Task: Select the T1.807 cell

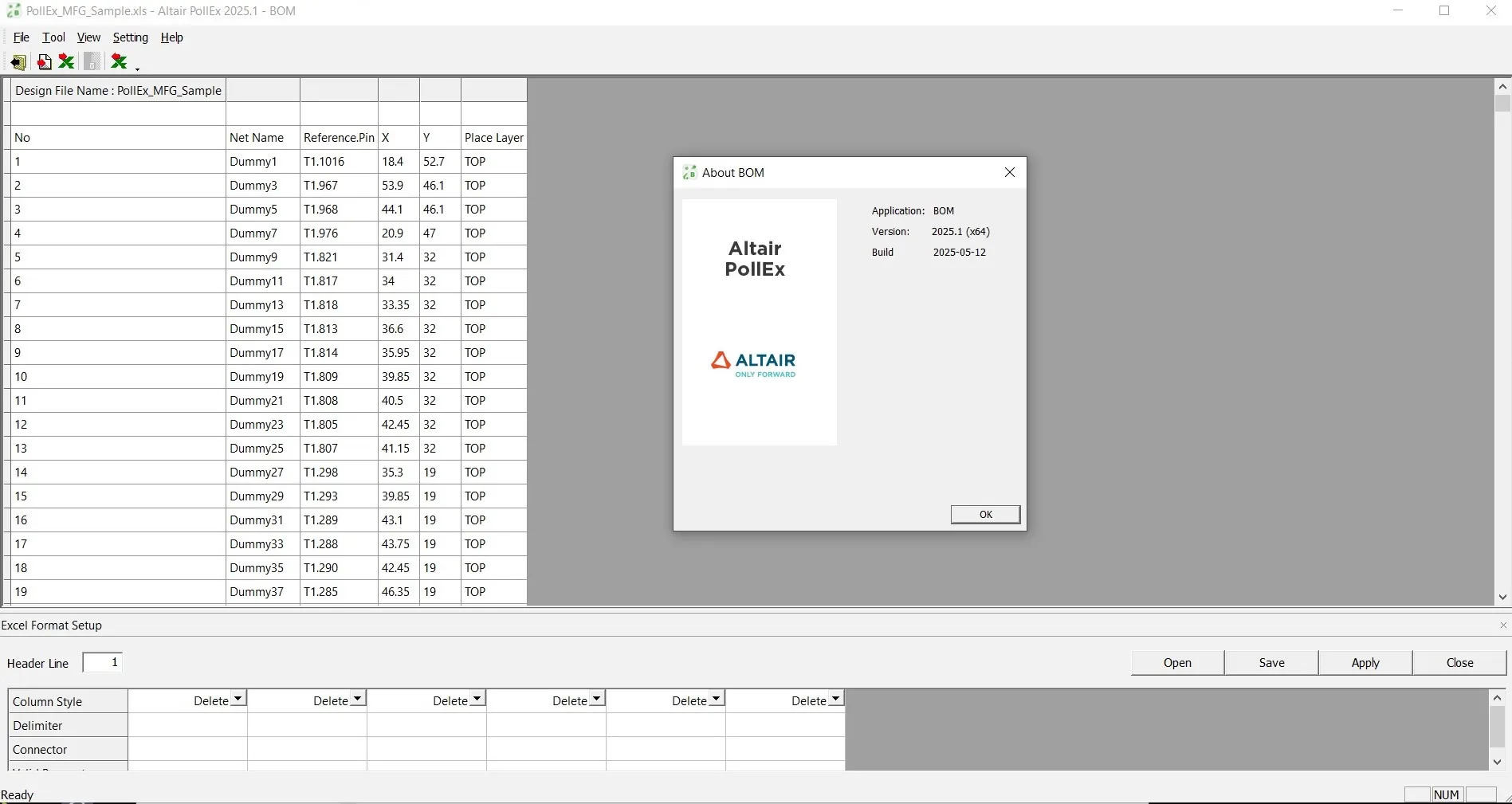Action: [339, 449]
